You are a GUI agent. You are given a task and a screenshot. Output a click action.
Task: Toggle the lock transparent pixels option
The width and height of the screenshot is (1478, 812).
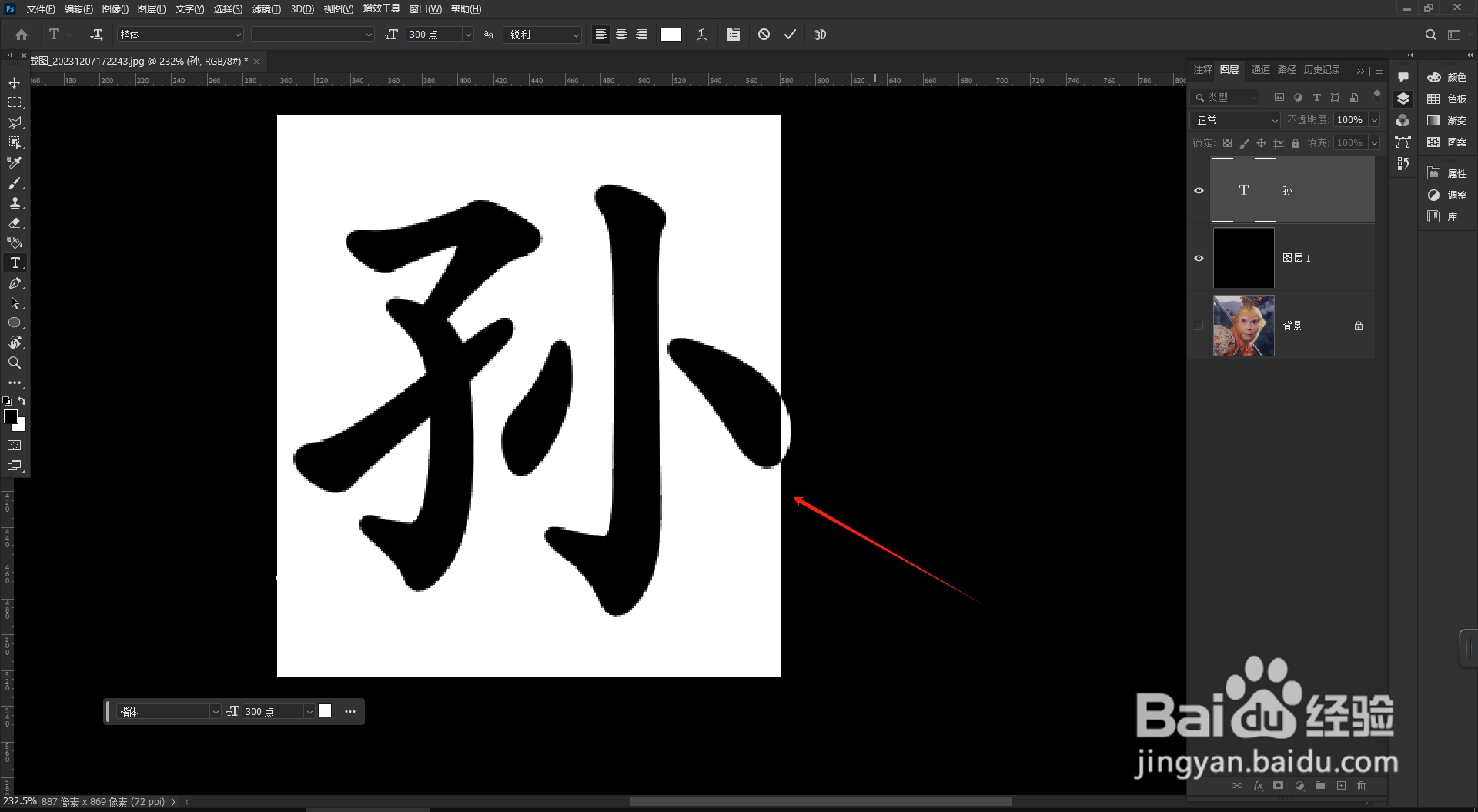coord(1228,143)
